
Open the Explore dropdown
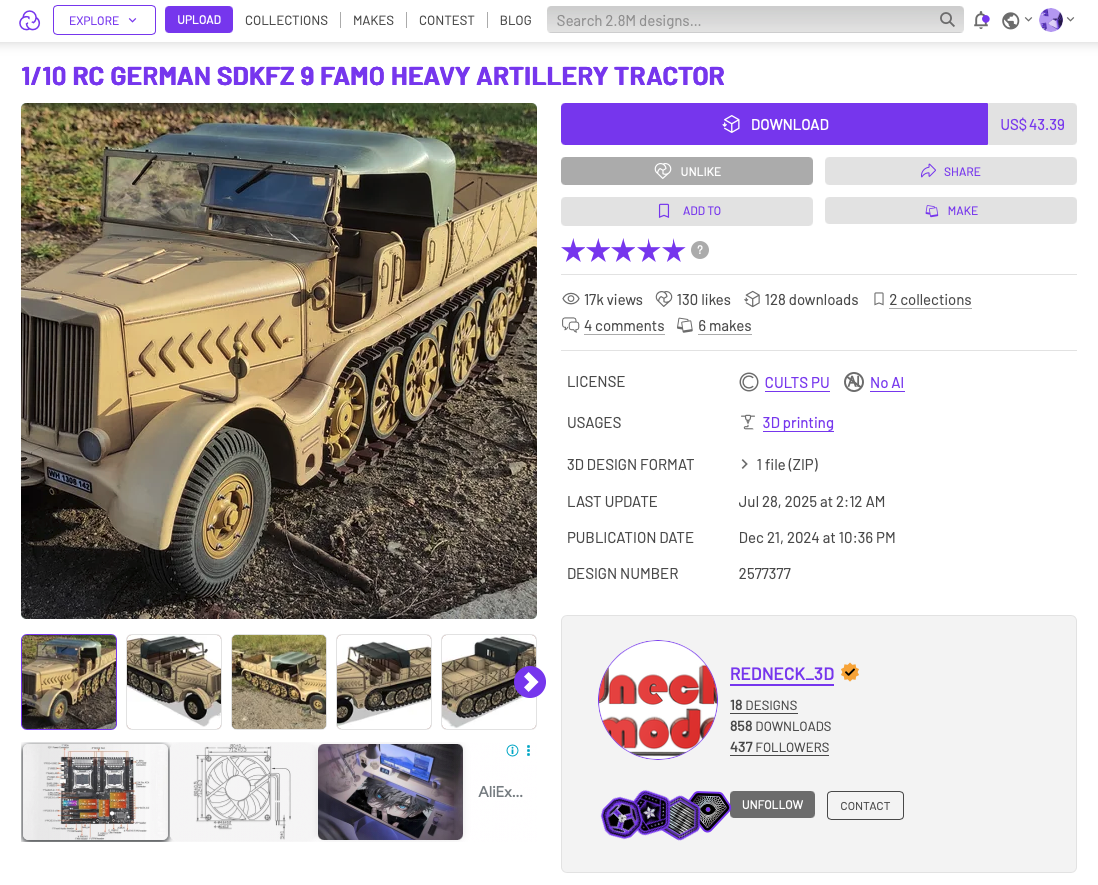click(104, 20)
